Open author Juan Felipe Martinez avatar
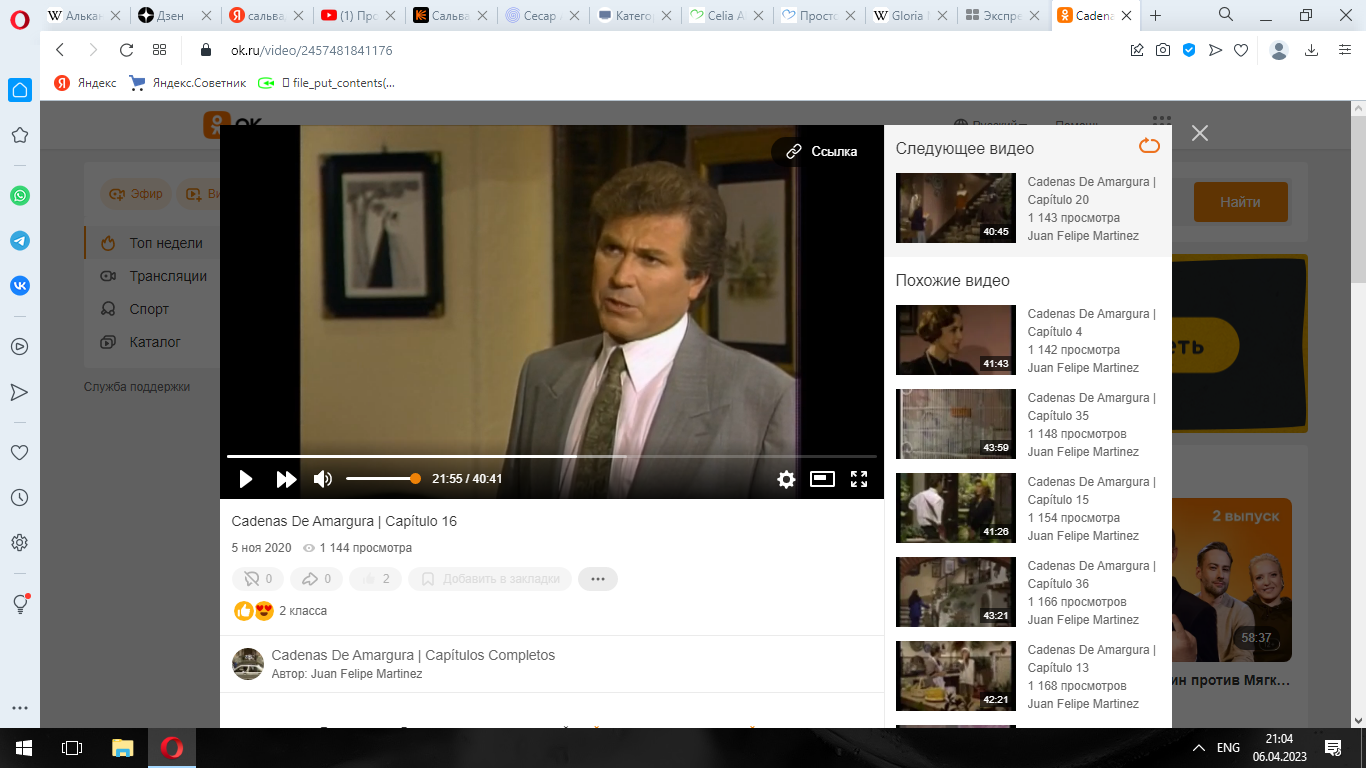 (x=248, y=664)
